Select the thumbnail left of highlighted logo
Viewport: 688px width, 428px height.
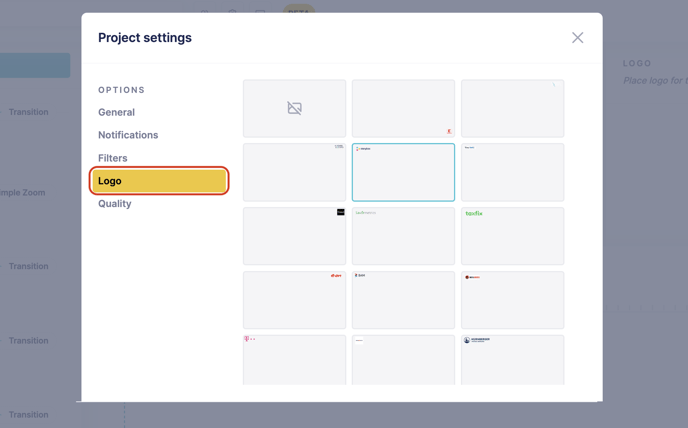point(294,172)
